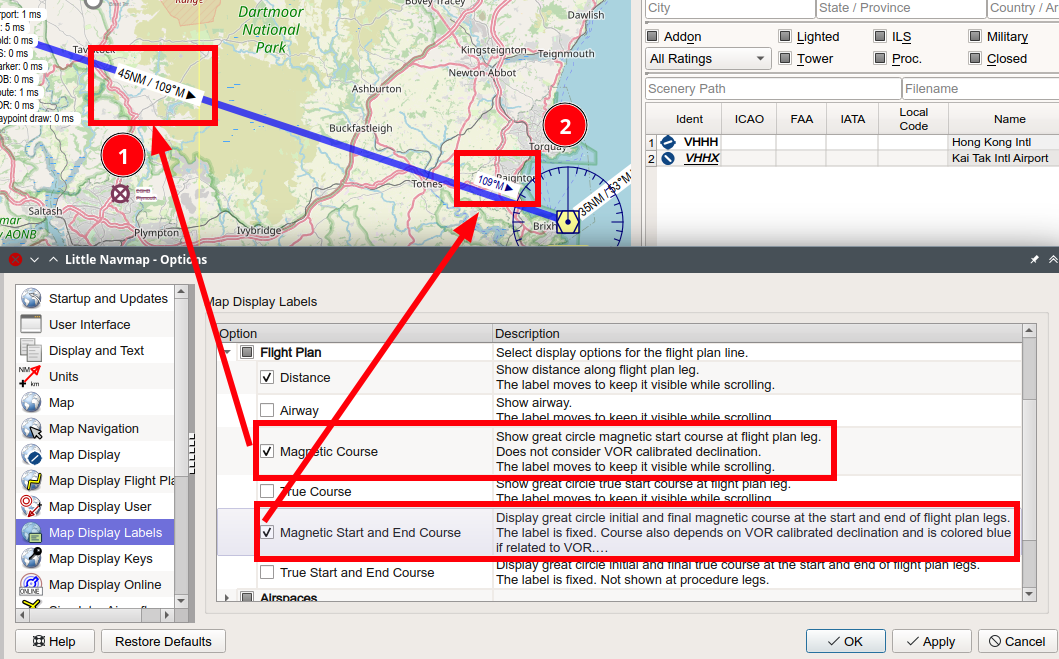1059x659 pixels.
Task: Select the Hong Kong Intl name cell
Action: [1003, 142]
